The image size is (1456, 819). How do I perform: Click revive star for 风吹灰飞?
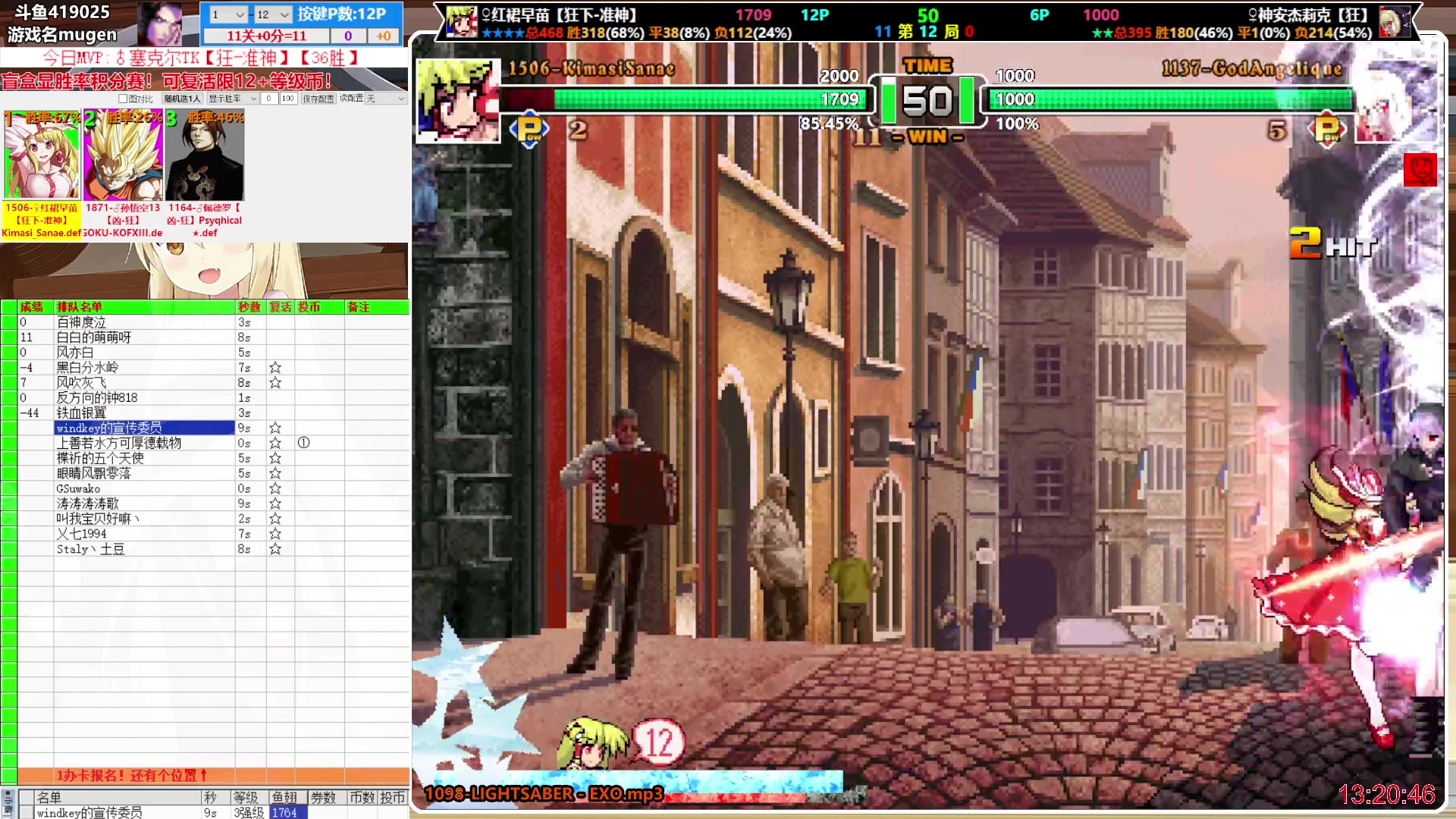click(275, 383)
